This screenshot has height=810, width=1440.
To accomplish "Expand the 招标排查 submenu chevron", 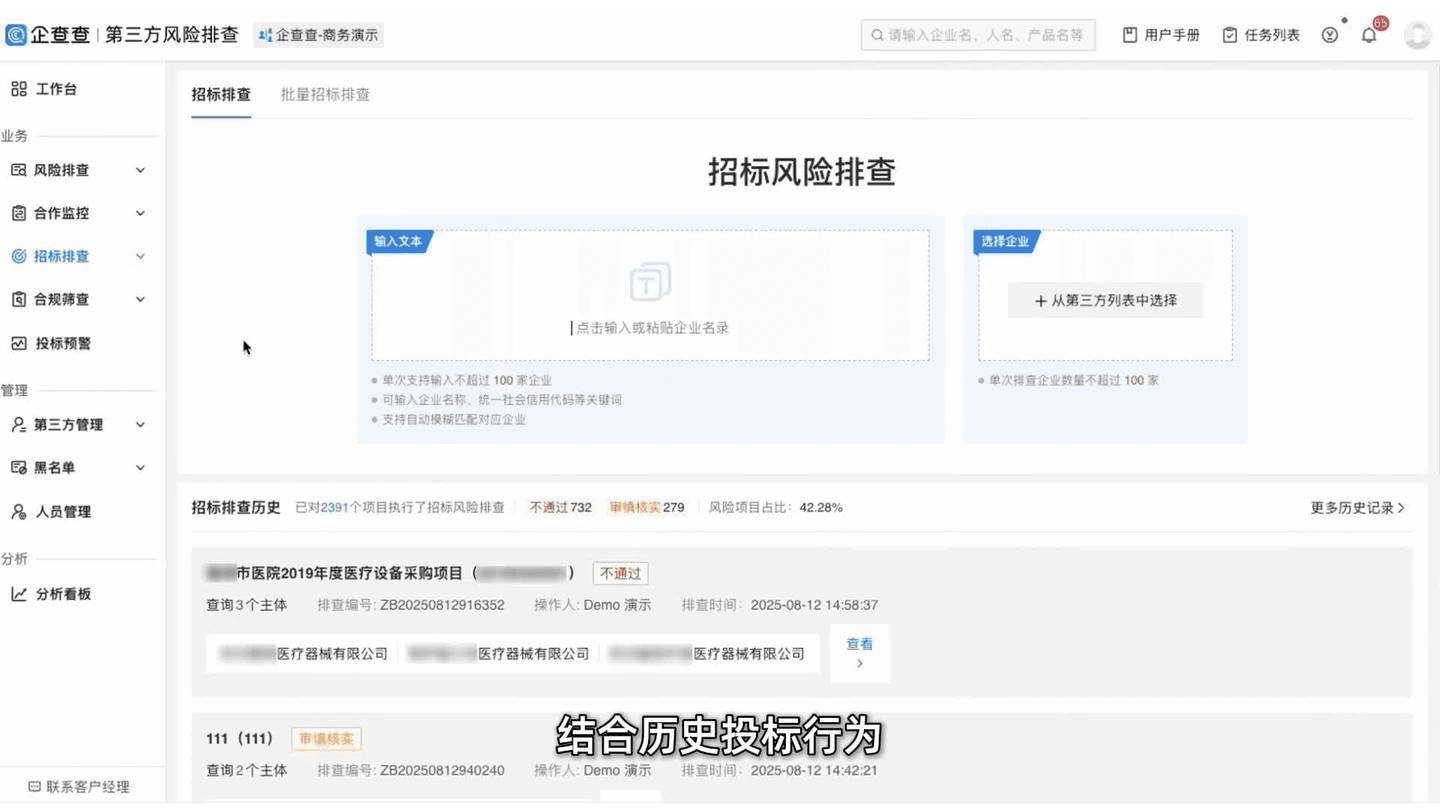I will pyautogui.click(x=140, y=256).
